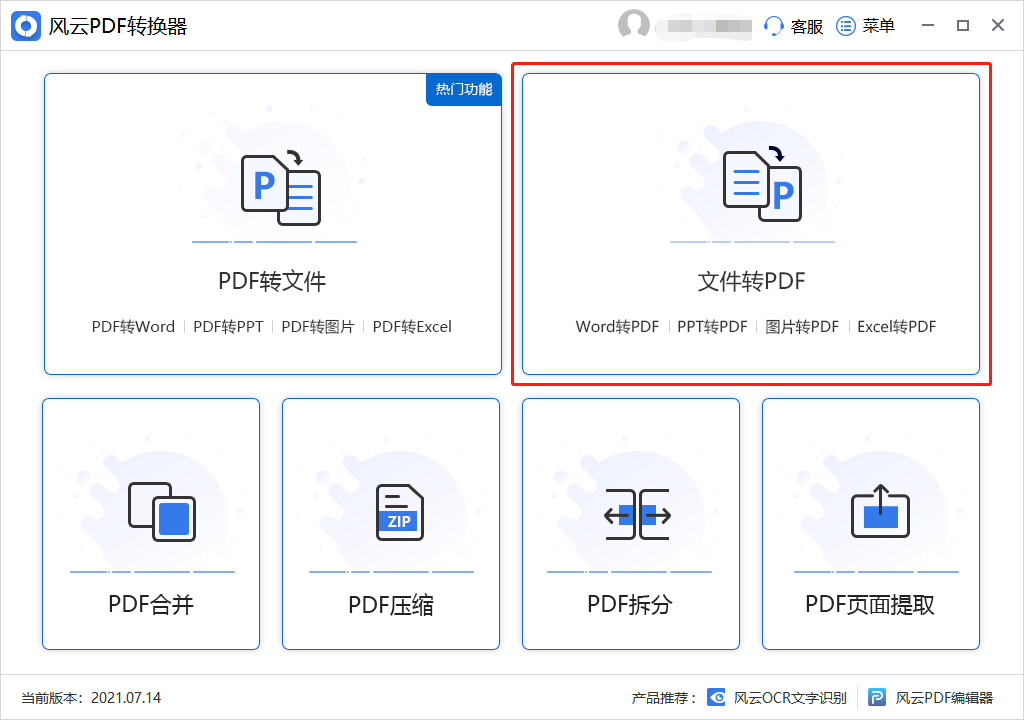Click the 风云PDF转换器 window title
The width and height of the screenshot is (1024, 720).
pyautogui.click(x=118, y=26)
